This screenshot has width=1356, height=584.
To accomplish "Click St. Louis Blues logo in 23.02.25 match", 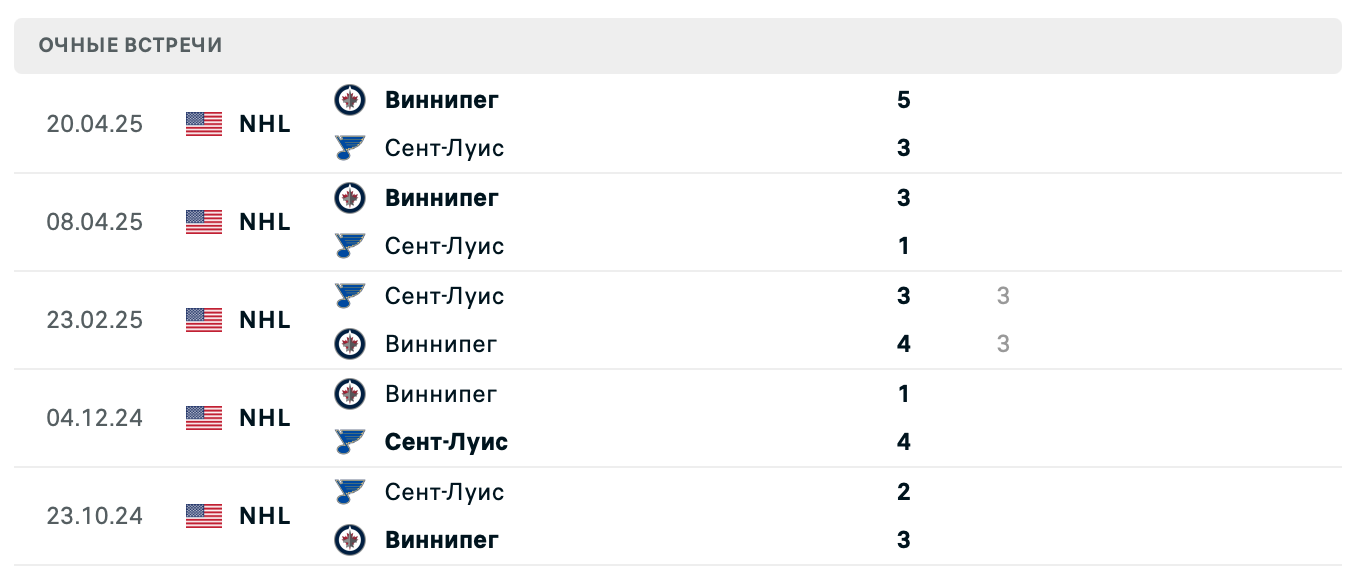I will coord(349,296).
